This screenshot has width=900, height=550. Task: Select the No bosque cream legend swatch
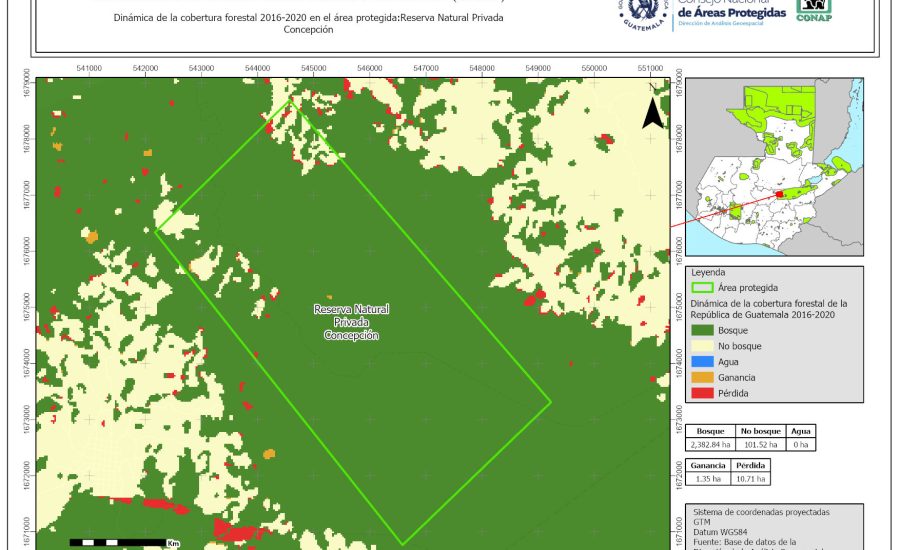pyautogui.click(x=703, y=345)
